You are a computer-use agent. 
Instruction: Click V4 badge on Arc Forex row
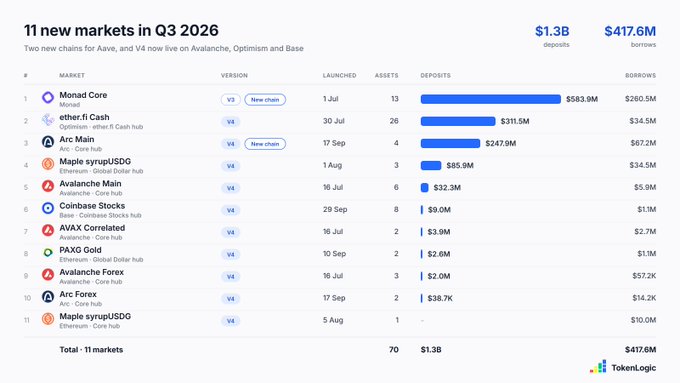[x=231, y=299]
